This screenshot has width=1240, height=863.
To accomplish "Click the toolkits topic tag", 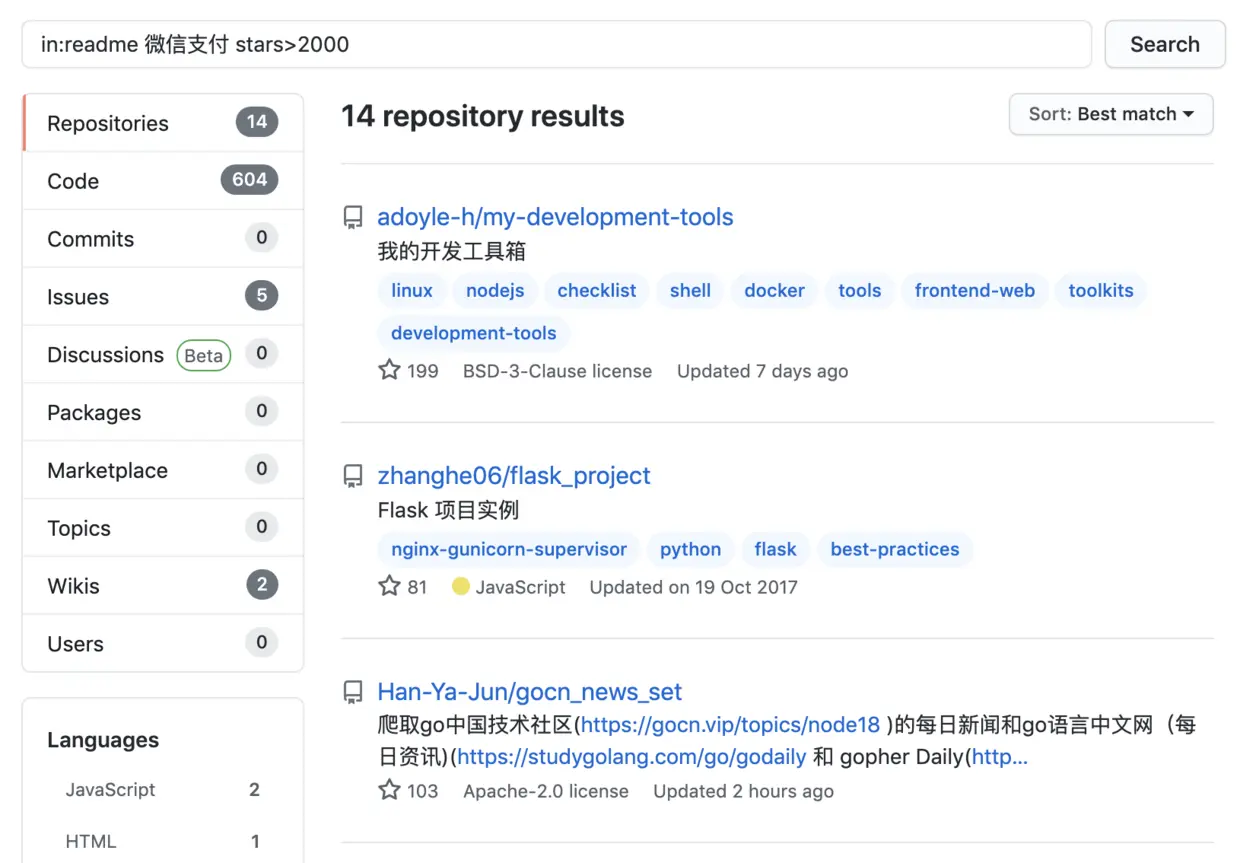I will coord(1101,291).
